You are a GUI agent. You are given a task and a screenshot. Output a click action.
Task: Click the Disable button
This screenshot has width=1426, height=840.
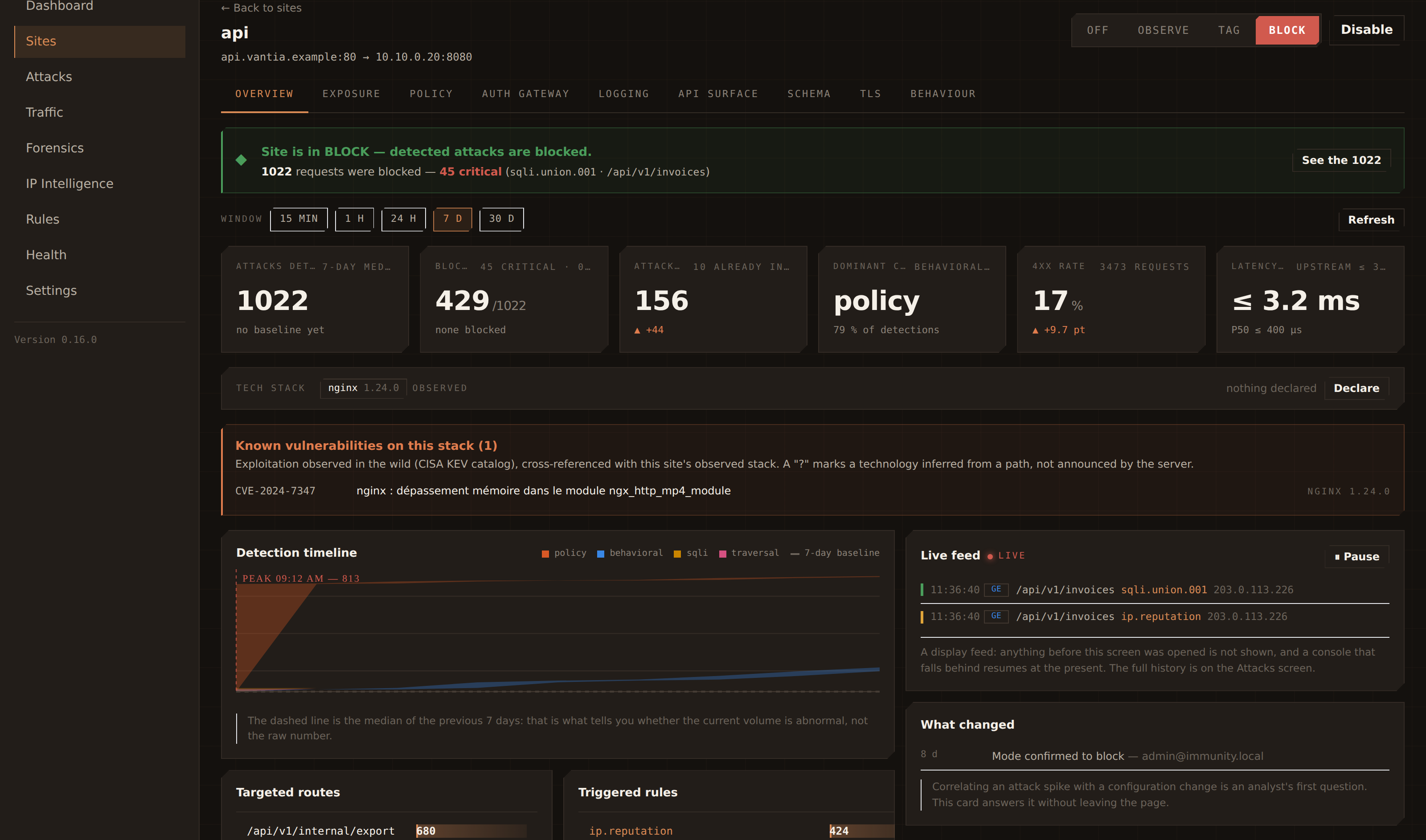(1367, 30)
